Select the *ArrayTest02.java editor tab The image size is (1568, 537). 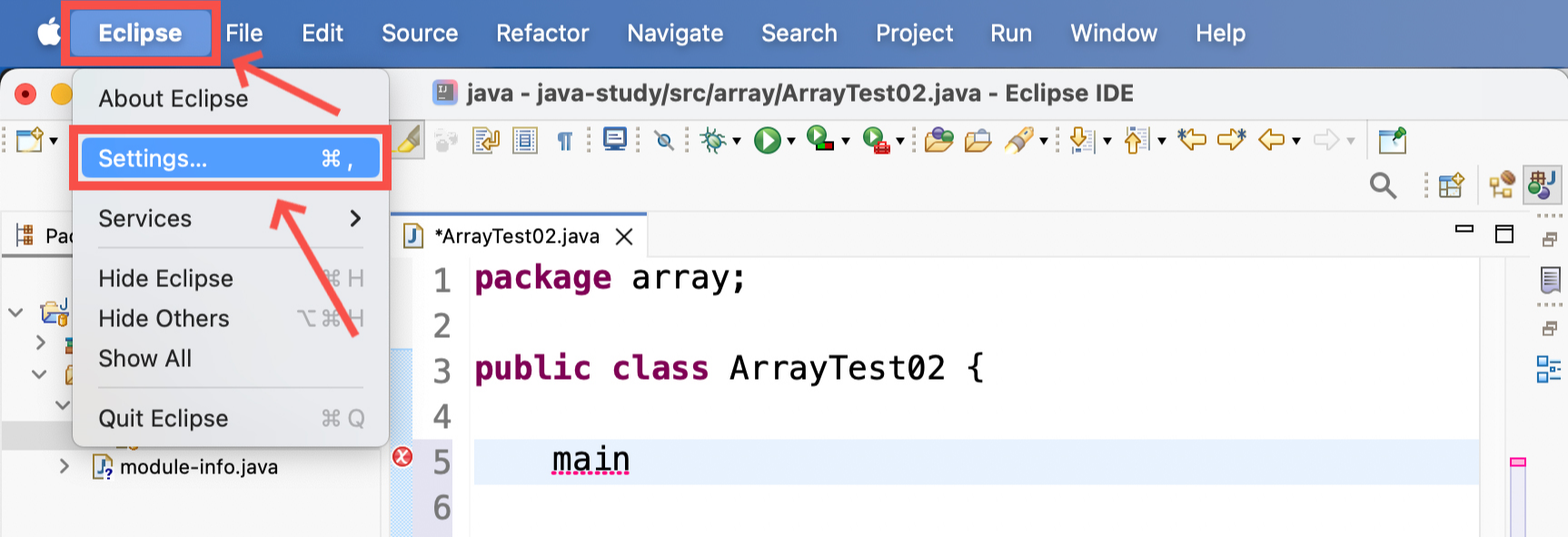[517, 236]
